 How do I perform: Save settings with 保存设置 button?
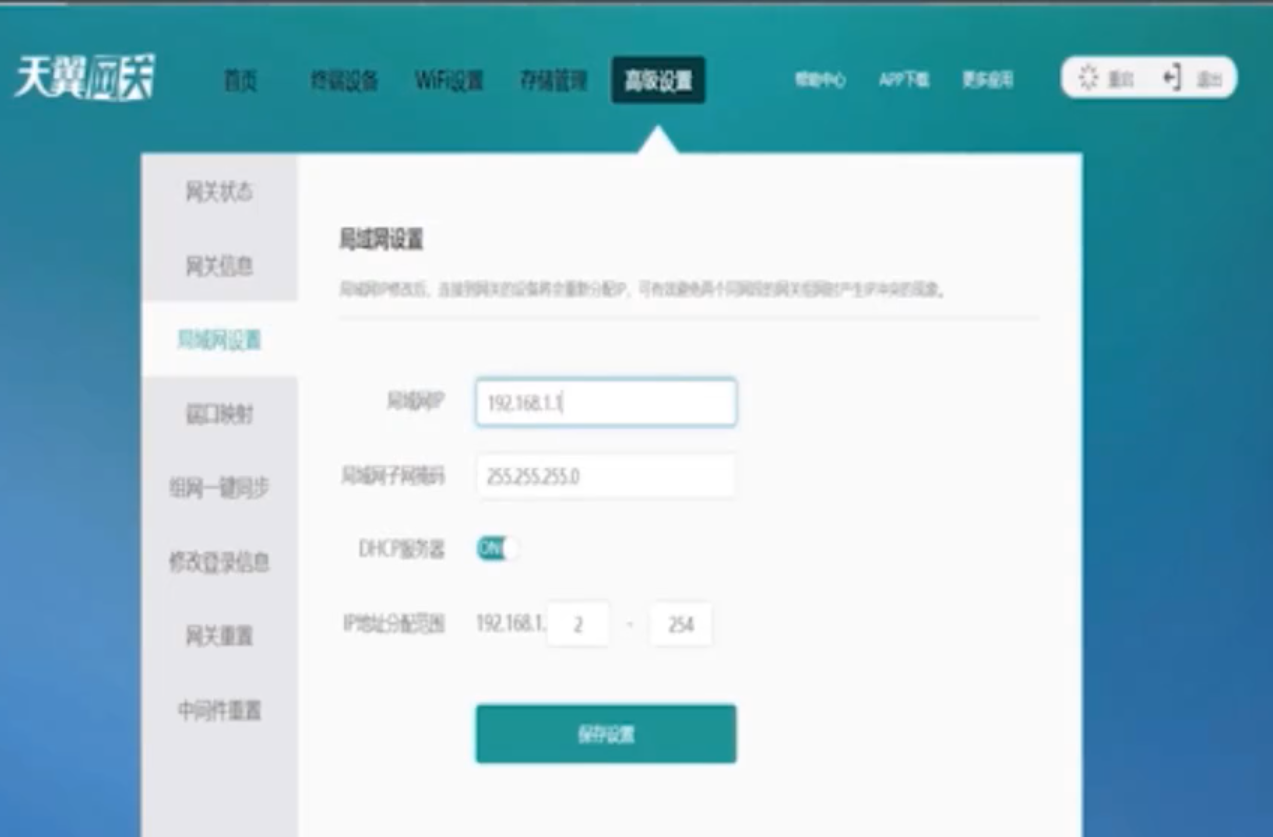605,734
